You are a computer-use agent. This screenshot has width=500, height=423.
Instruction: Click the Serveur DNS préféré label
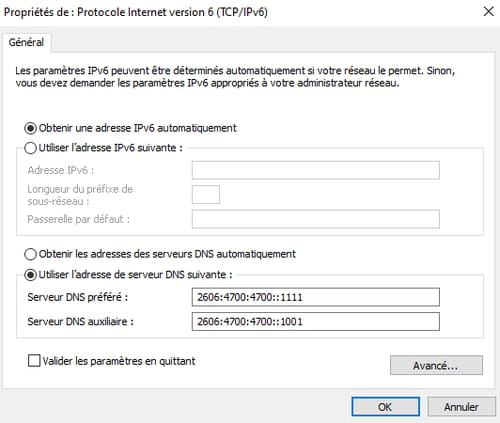point(78,297)
